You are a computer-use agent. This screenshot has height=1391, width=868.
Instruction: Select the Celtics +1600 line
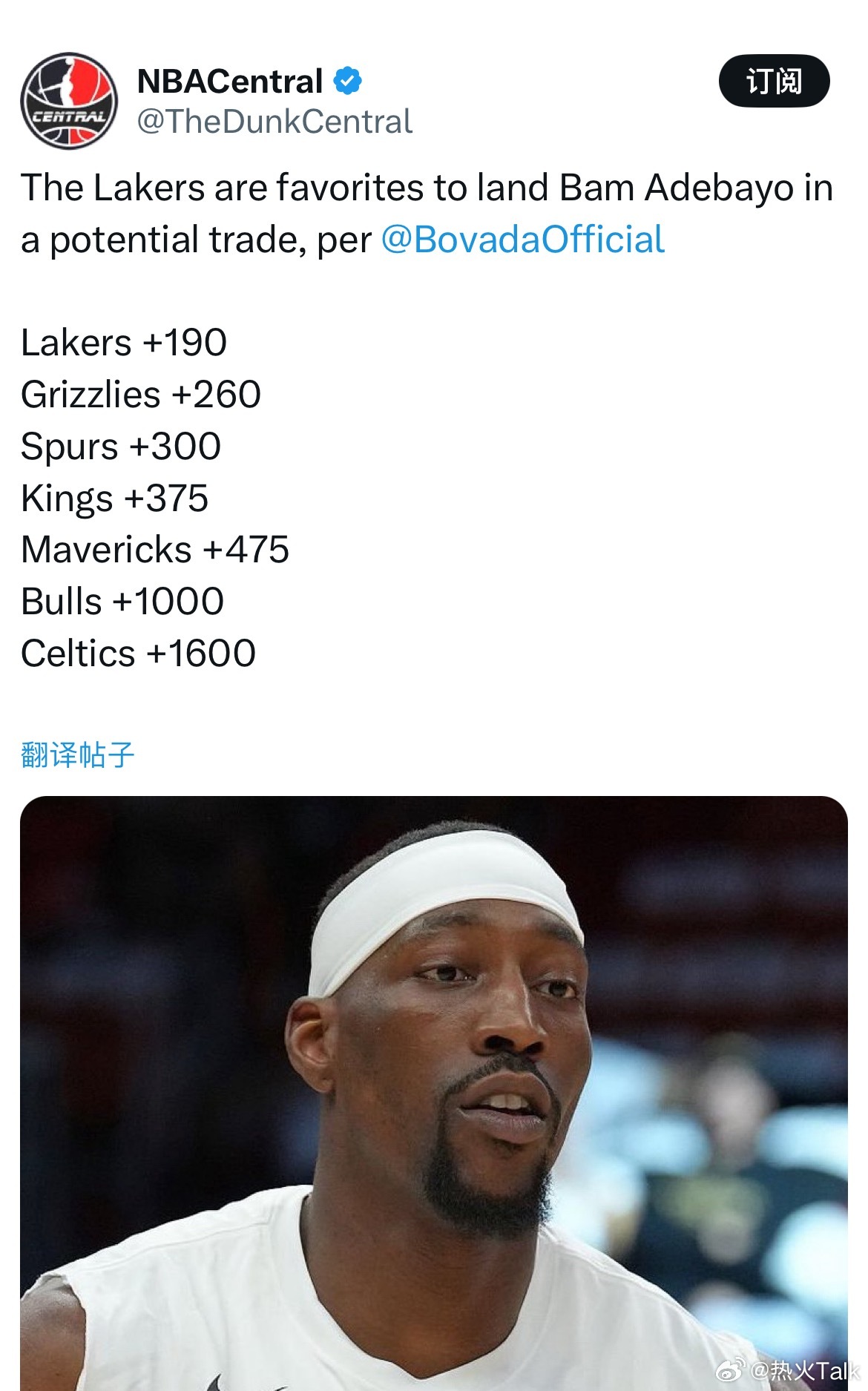pos(138,654)
